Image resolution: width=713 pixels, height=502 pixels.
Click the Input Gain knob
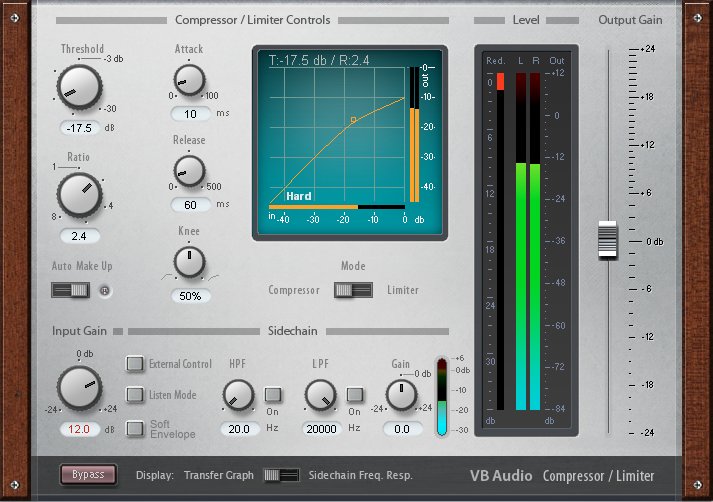tap(78, 388)
